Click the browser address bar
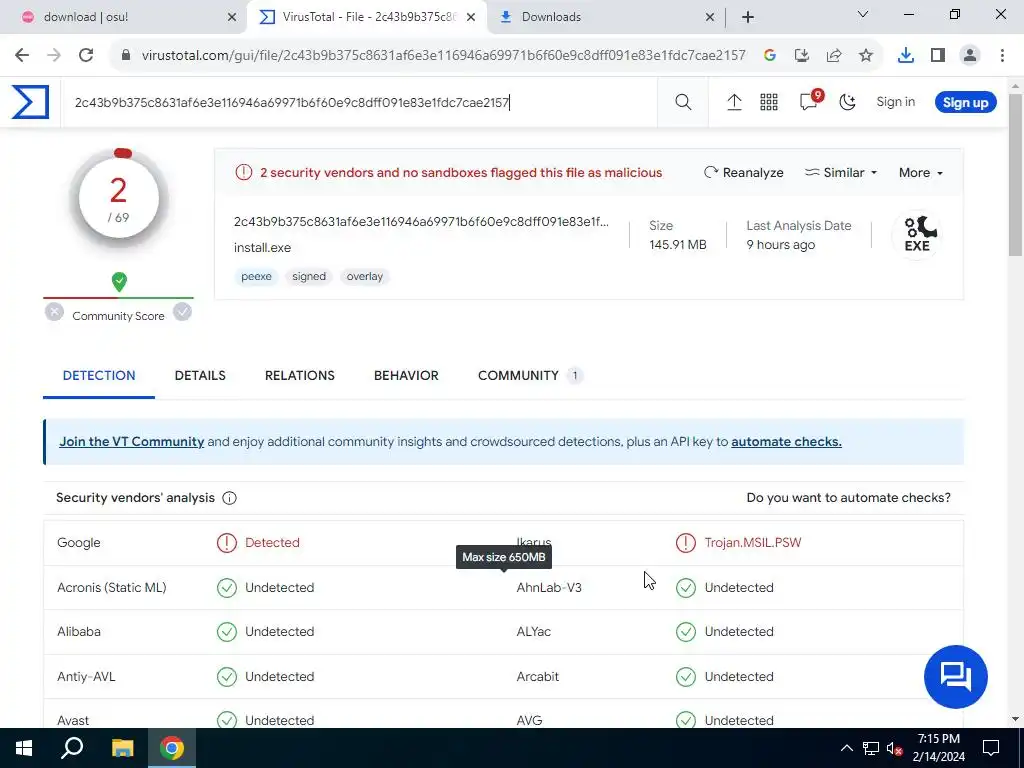Image resolution: width=1024 pixels, height=768 pixels. pos(443,56)
